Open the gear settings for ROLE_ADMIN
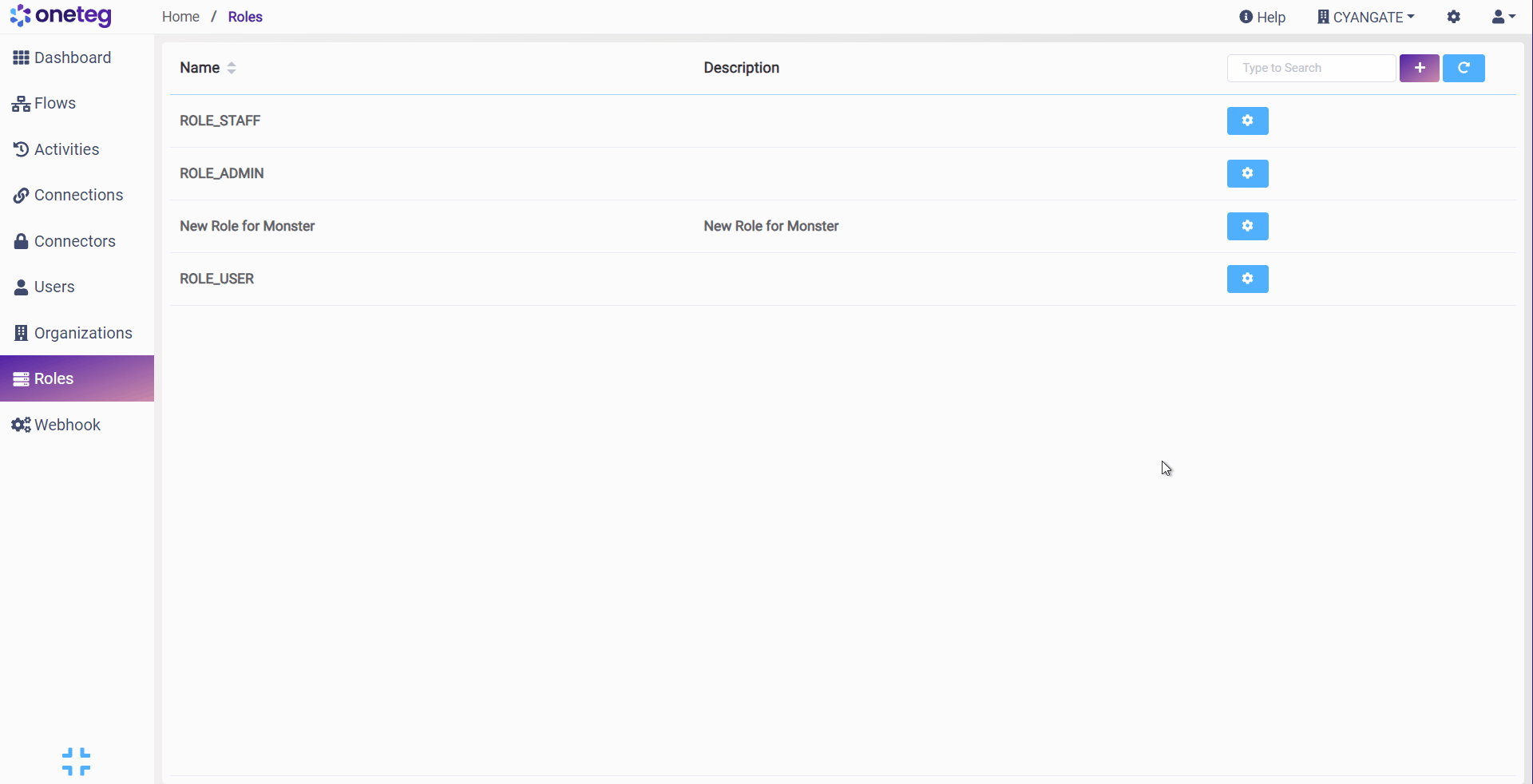The image size is (1533, 784). 1247,173
